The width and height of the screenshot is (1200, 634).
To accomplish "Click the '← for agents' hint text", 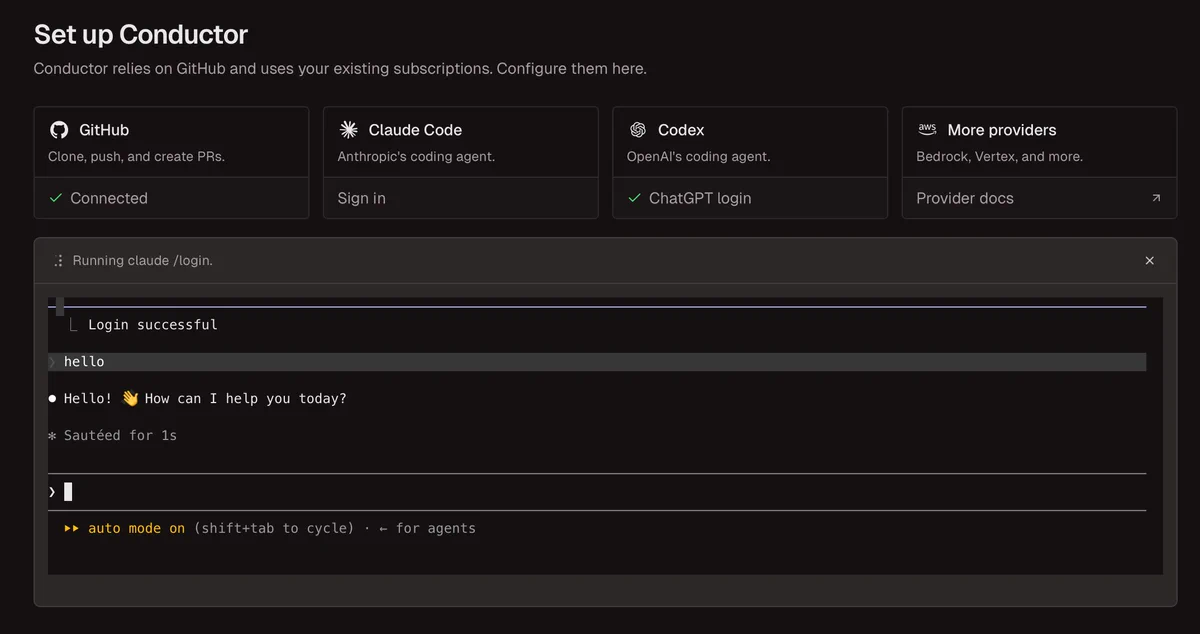I will coord(428,528).
